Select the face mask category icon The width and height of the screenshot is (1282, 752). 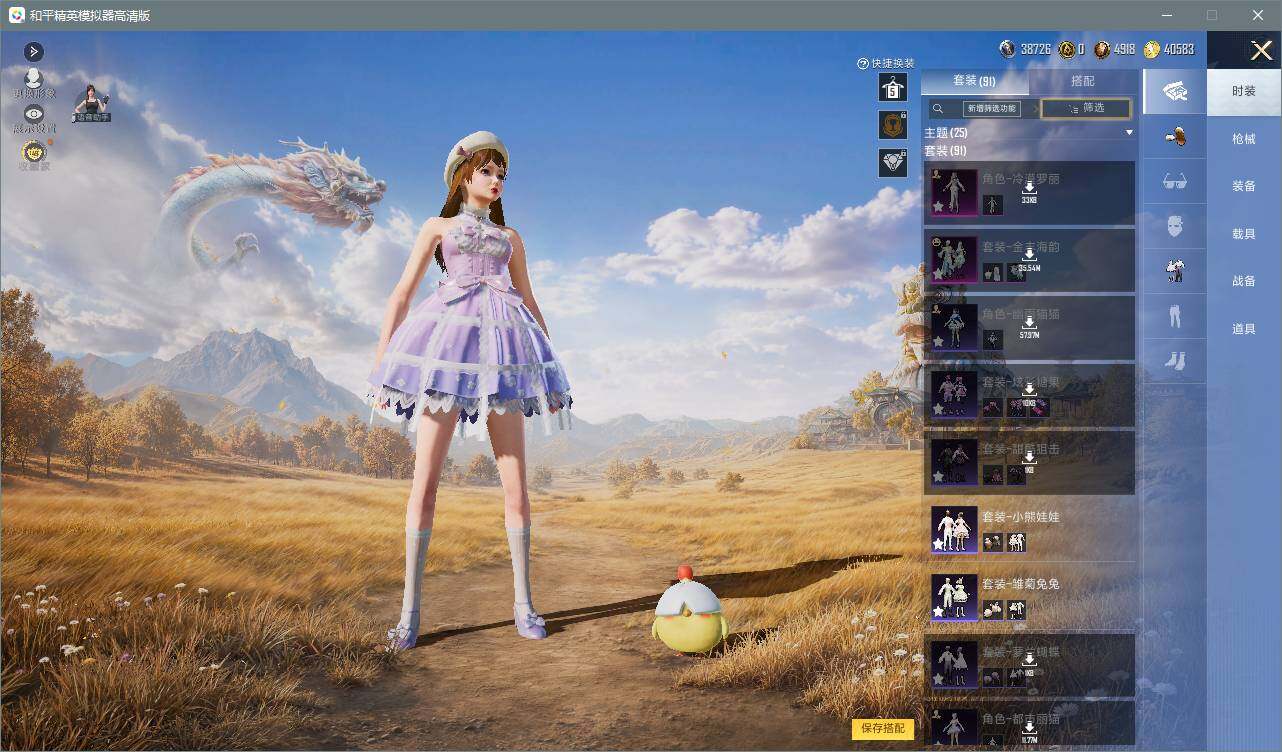click(x=1174, y=227)
